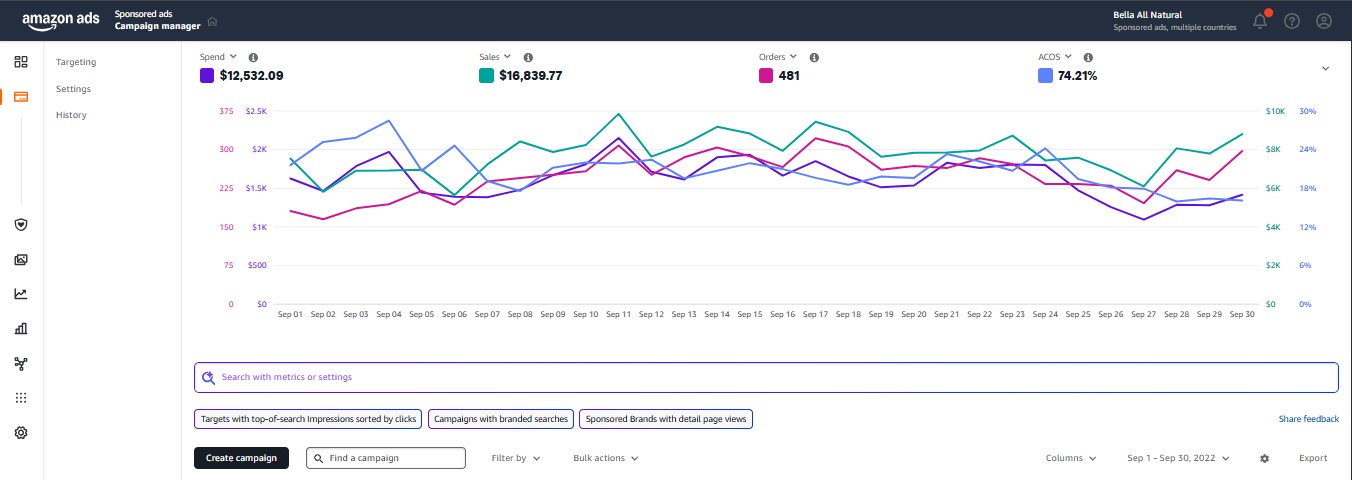1352x480 pixels.
Task: Open the bar chart reports icon
Action: (21, 328)
